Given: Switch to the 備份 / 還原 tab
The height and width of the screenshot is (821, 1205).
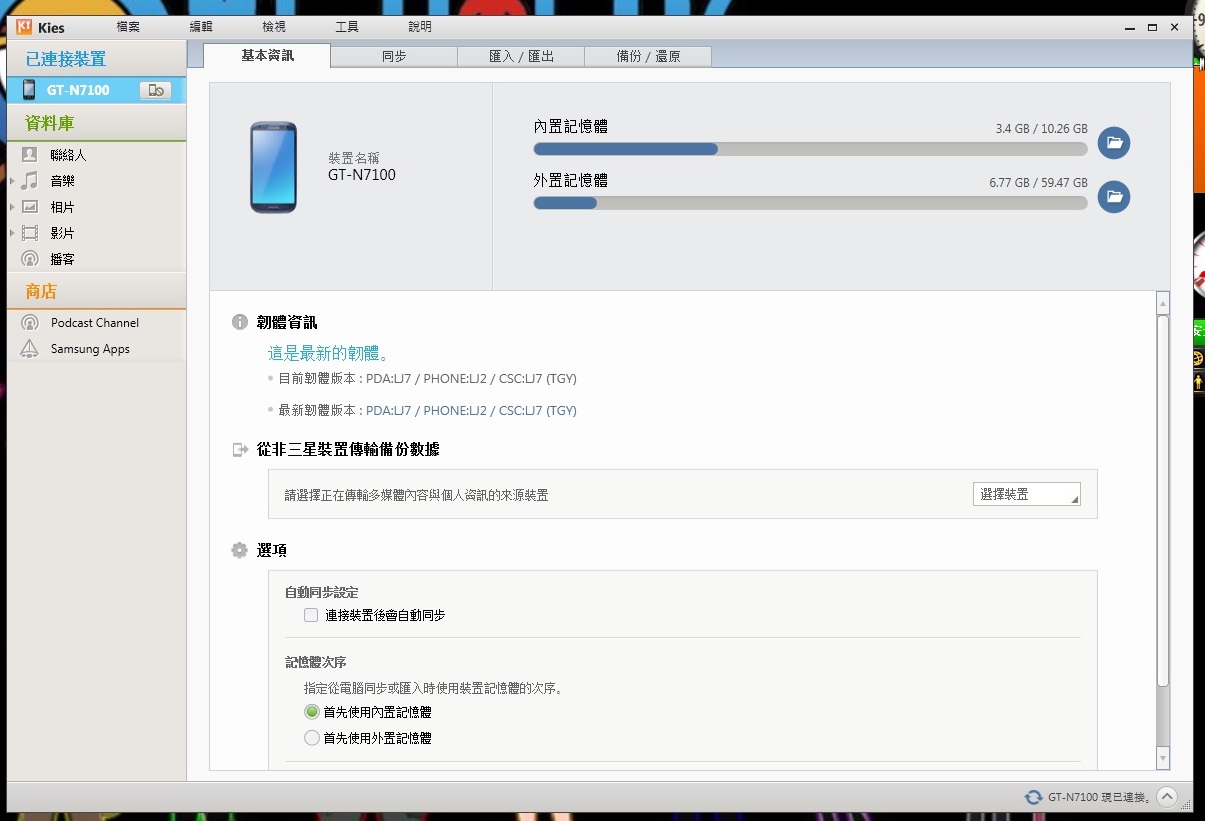Looking at the screenshot, I should (648, 56).
